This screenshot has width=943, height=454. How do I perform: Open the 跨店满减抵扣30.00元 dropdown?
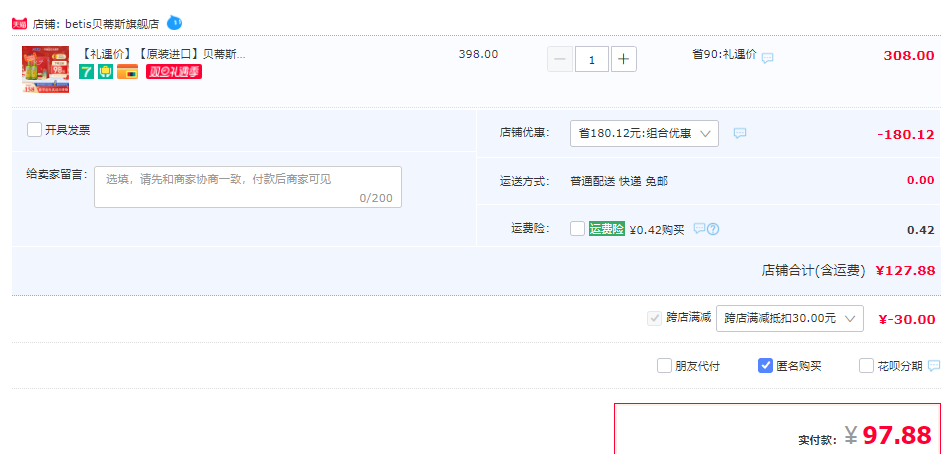[790, 319]
